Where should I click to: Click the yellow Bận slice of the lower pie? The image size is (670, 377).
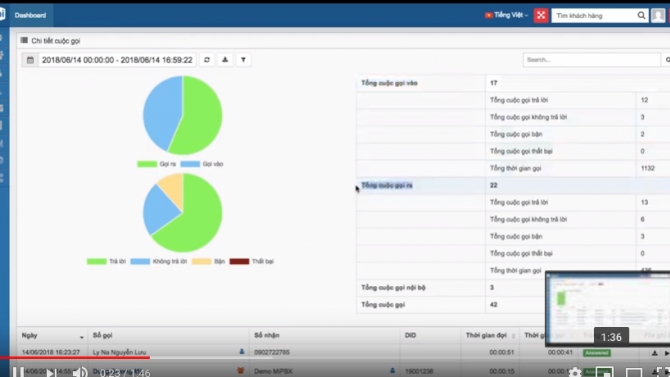coord(173,188)
